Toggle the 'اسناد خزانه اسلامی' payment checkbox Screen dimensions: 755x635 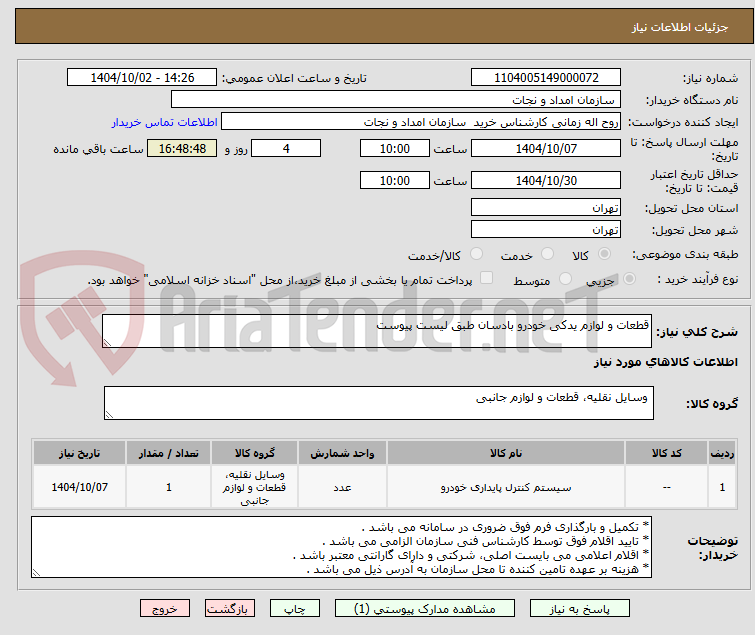(487, 278)
